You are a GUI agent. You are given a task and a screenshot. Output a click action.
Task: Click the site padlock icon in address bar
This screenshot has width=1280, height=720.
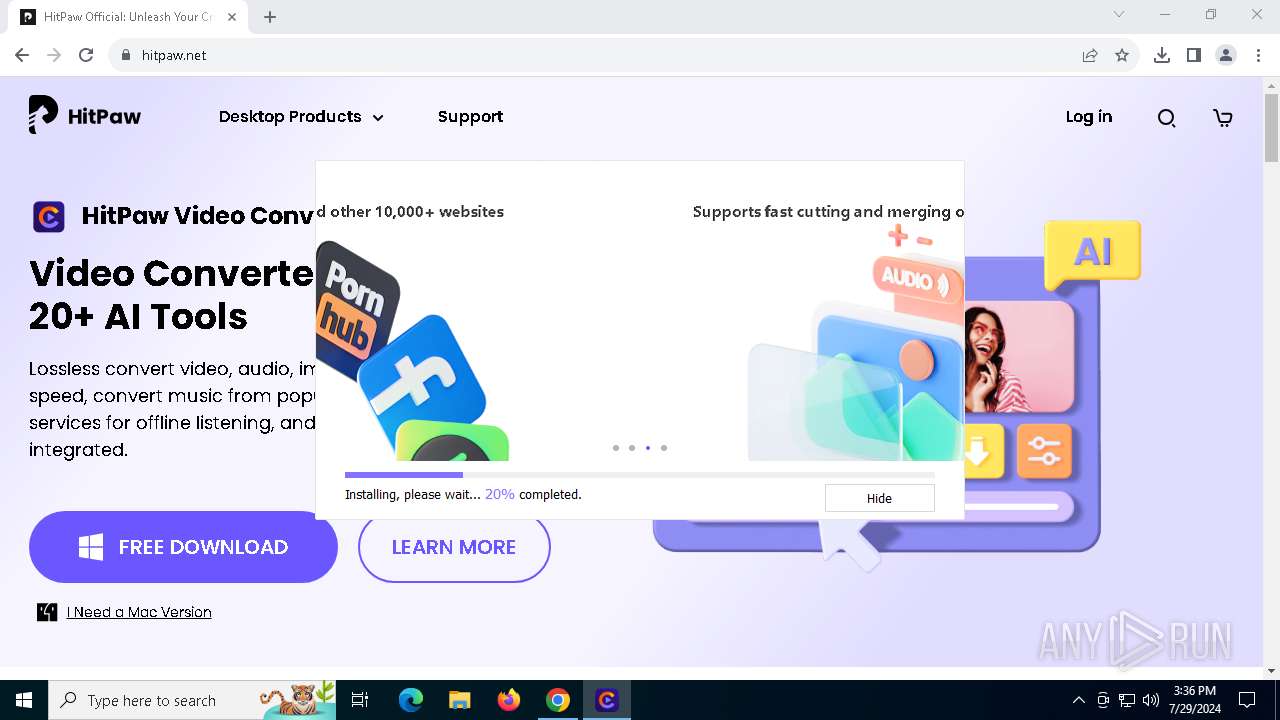(126, 55)
